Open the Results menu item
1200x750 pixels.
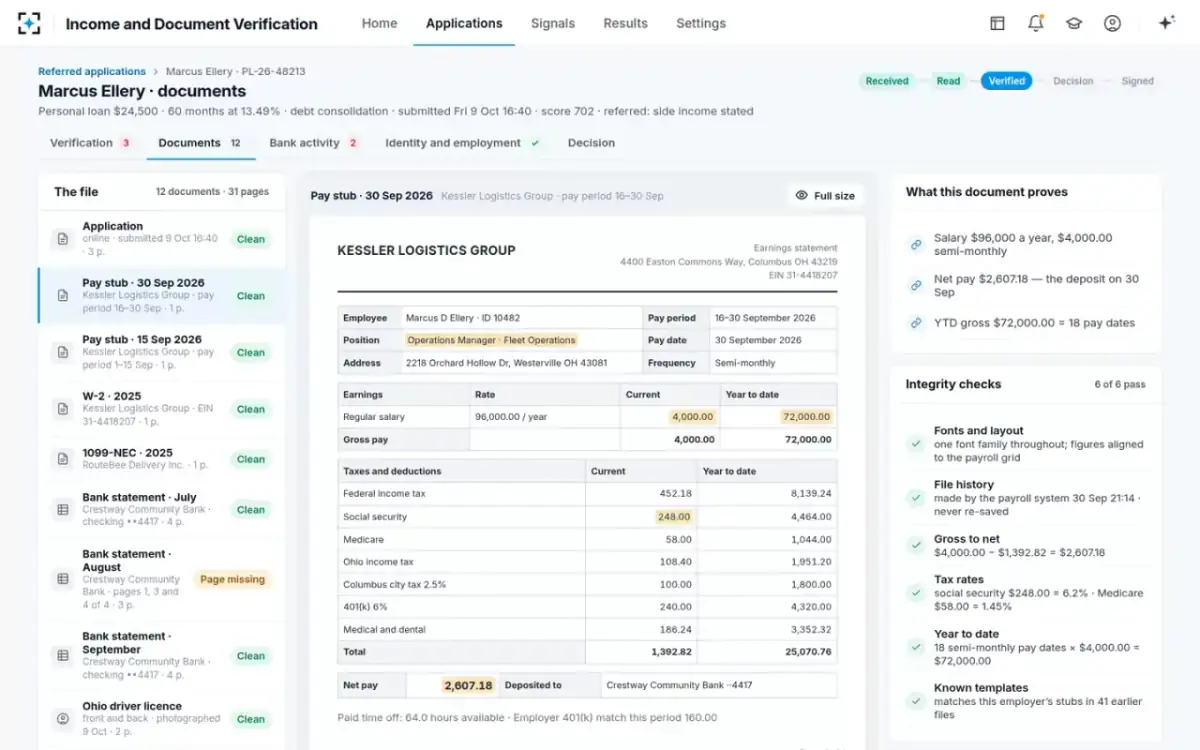625,23
